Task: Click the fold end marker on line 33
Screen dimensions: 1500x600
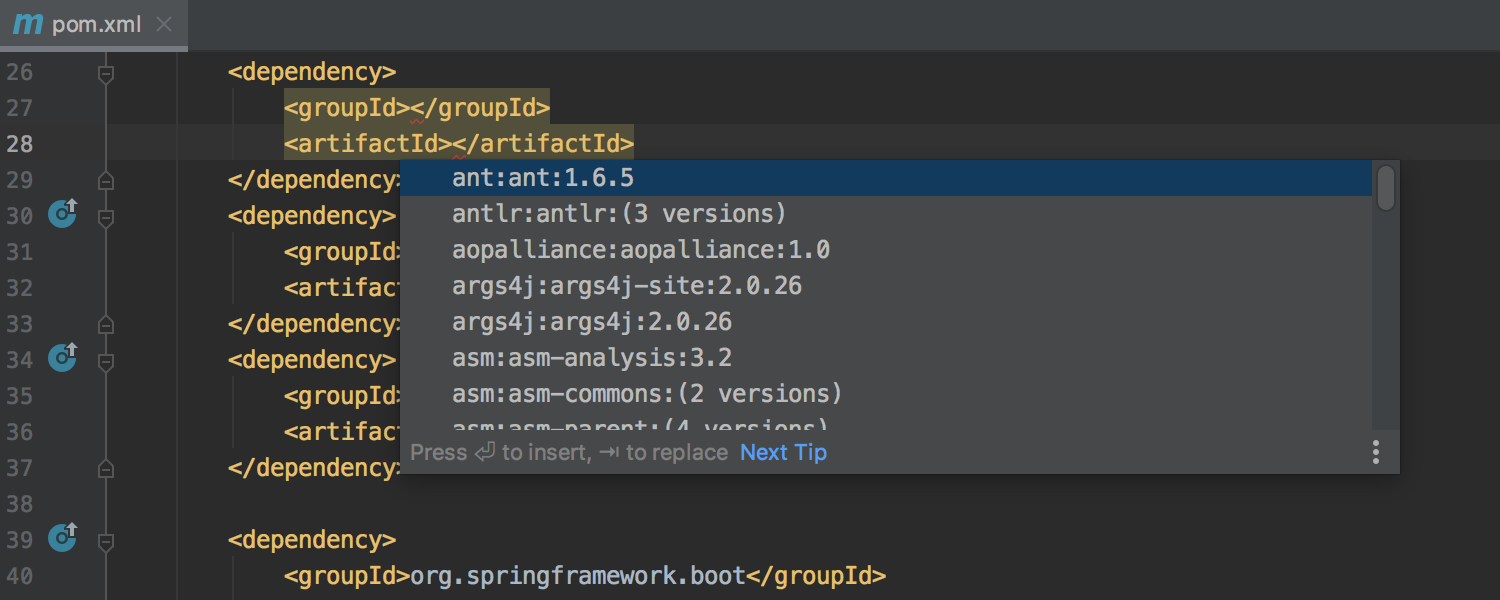Action: click(105, 325)
